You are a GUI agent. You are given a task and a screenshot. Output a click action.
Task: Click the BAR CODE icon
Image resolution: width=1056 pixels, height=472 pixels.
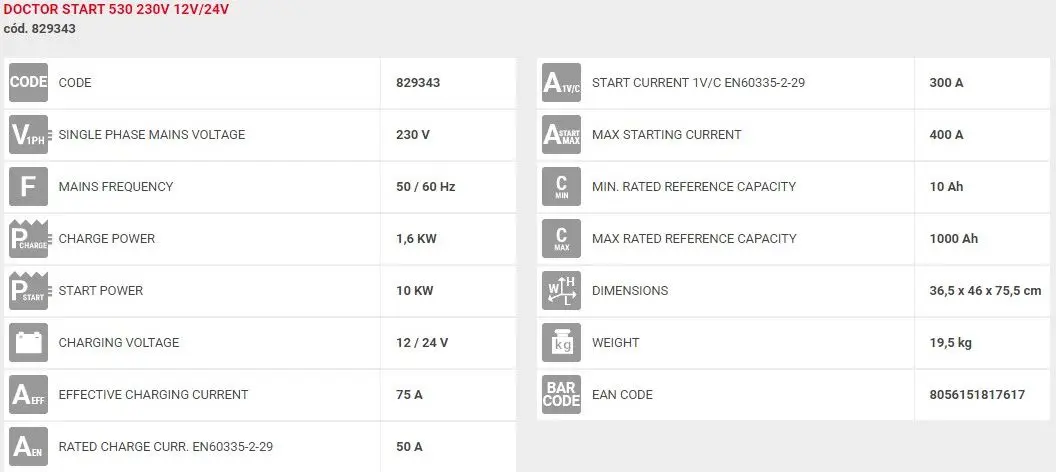click(562, 395)
